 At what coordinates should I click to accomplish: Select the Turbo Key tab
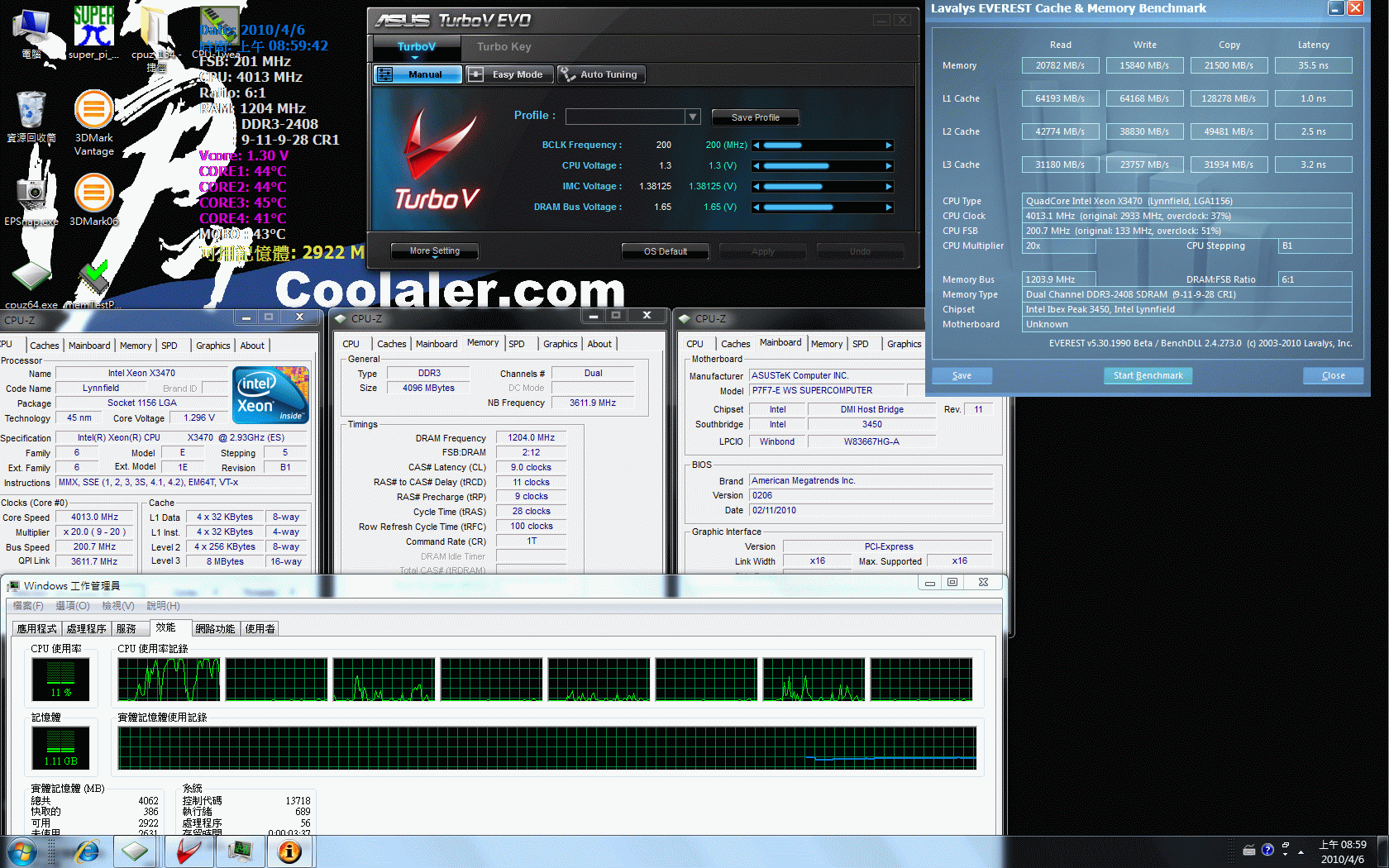504,46
